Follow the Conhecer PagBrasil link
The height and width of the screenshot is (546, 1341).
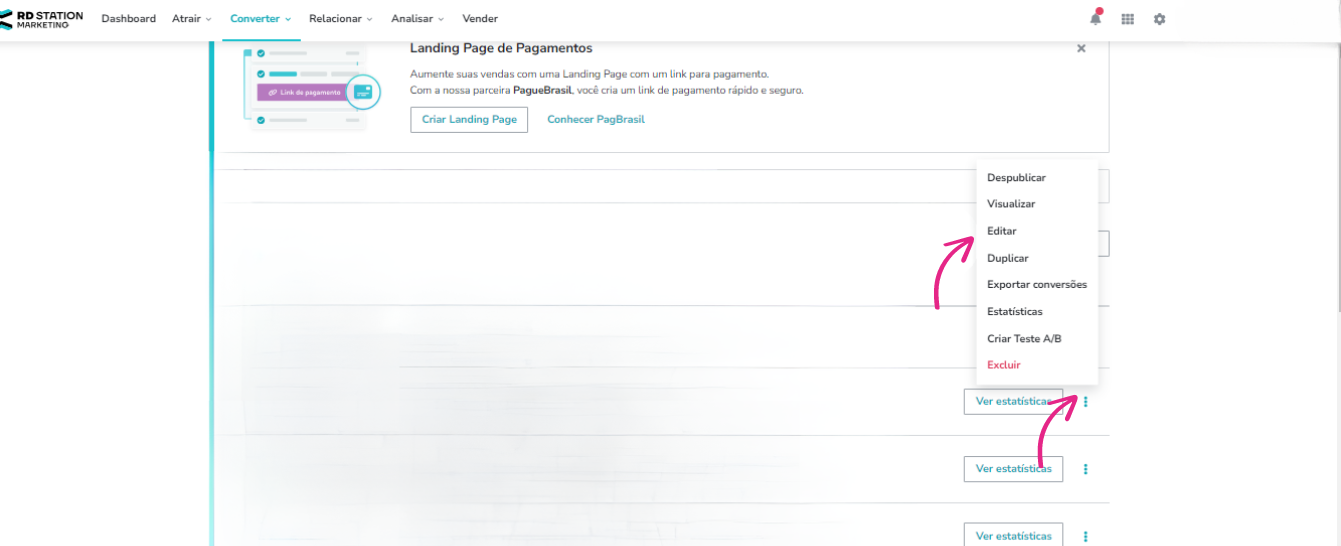pos(596,119)
